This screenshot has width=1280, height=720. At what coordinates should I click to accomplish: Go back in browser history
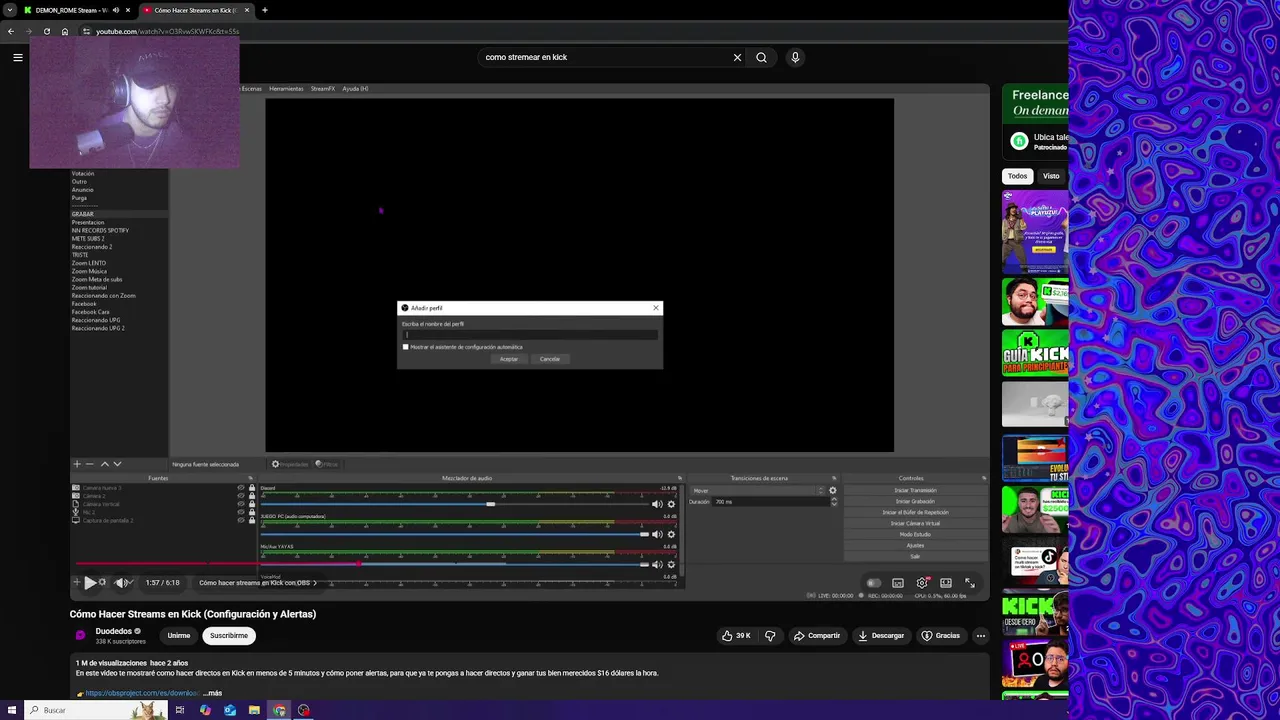point(11,31)
